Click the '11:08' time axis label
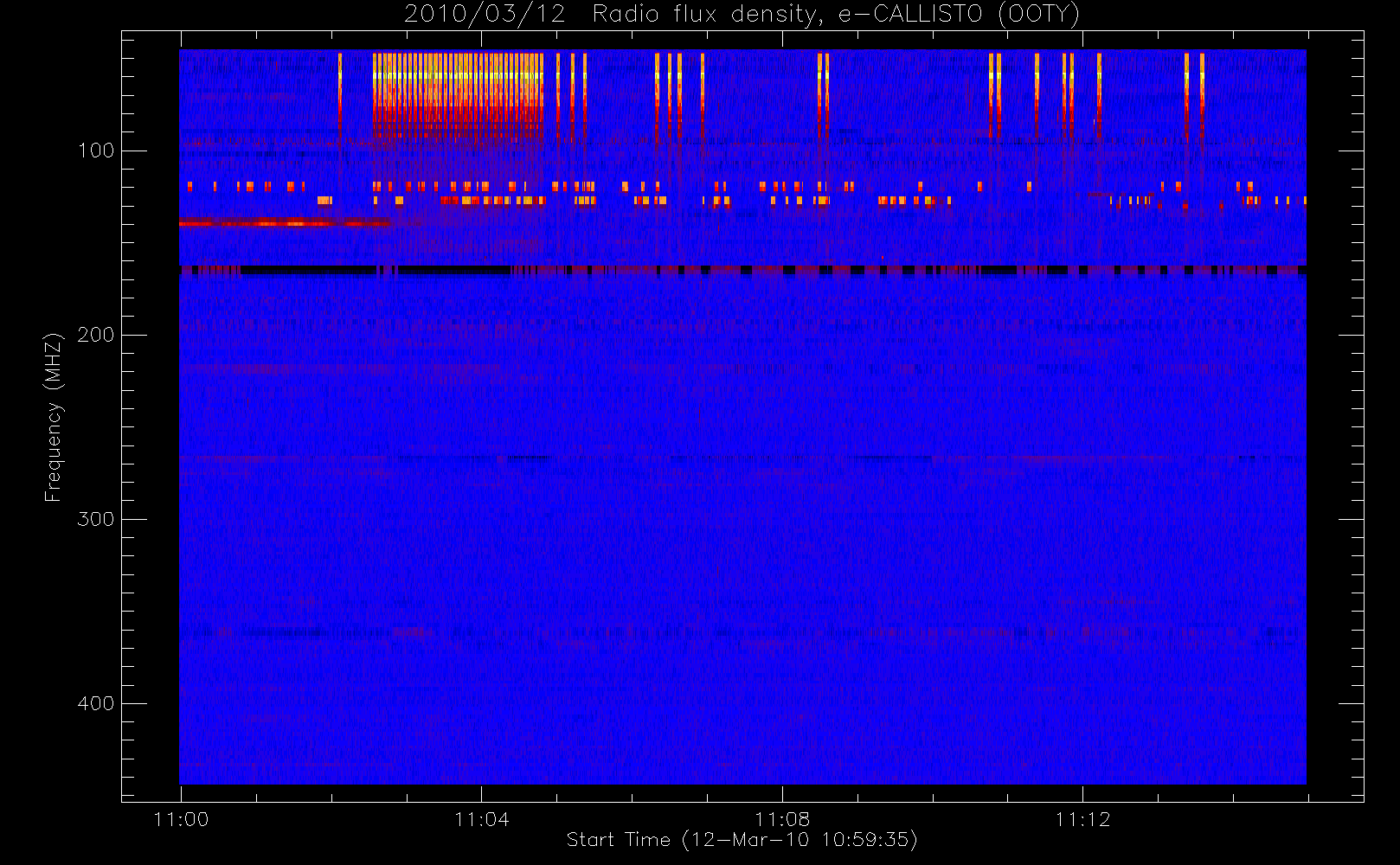Viewport: 1400px width, 865px height. (782, 819)
